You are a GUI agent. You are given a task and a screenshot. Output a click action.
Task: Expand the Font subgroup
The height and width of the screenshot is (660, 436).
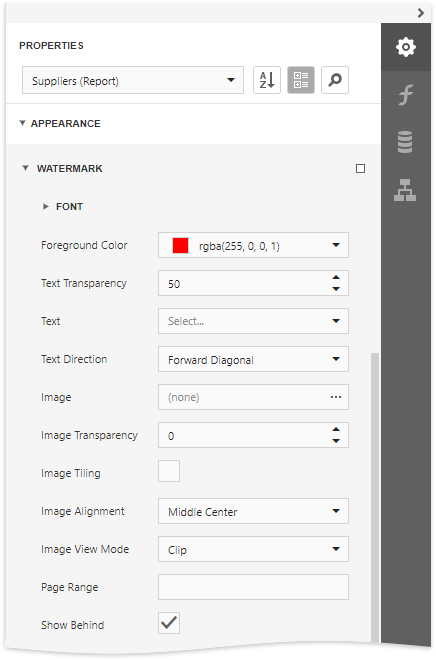45,207
